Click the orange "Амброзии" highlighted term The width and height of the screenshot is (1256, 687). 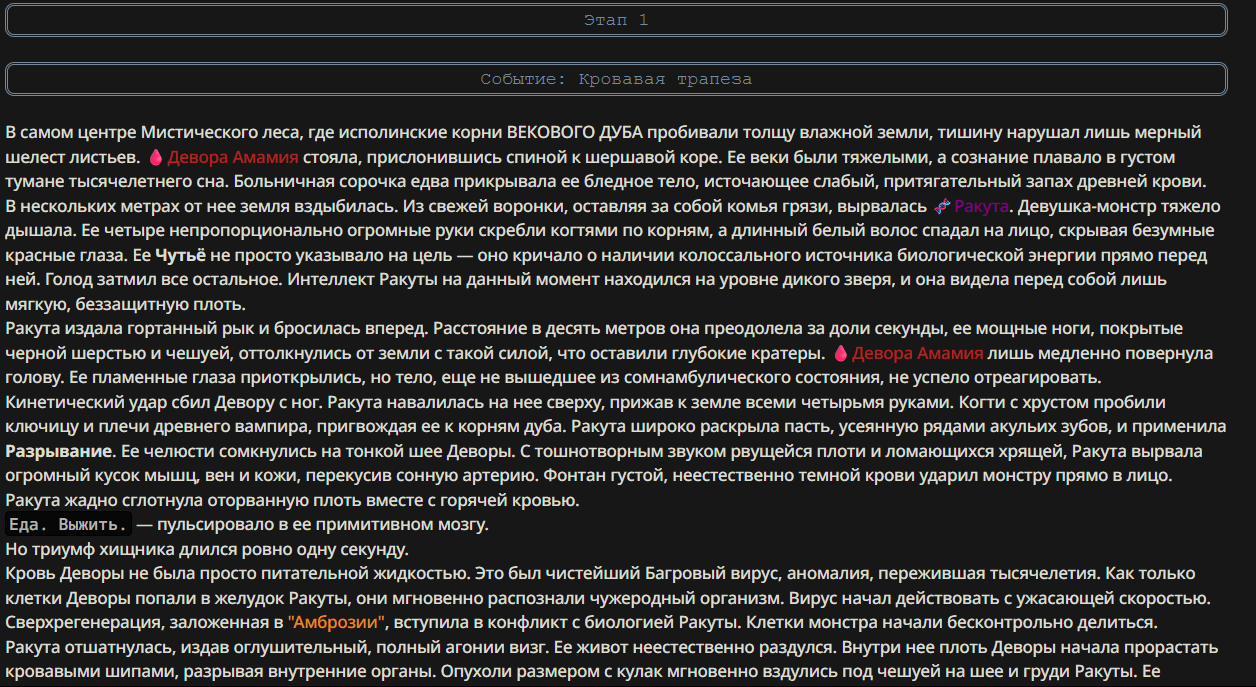pyautogui.click(x=337, y=622)
